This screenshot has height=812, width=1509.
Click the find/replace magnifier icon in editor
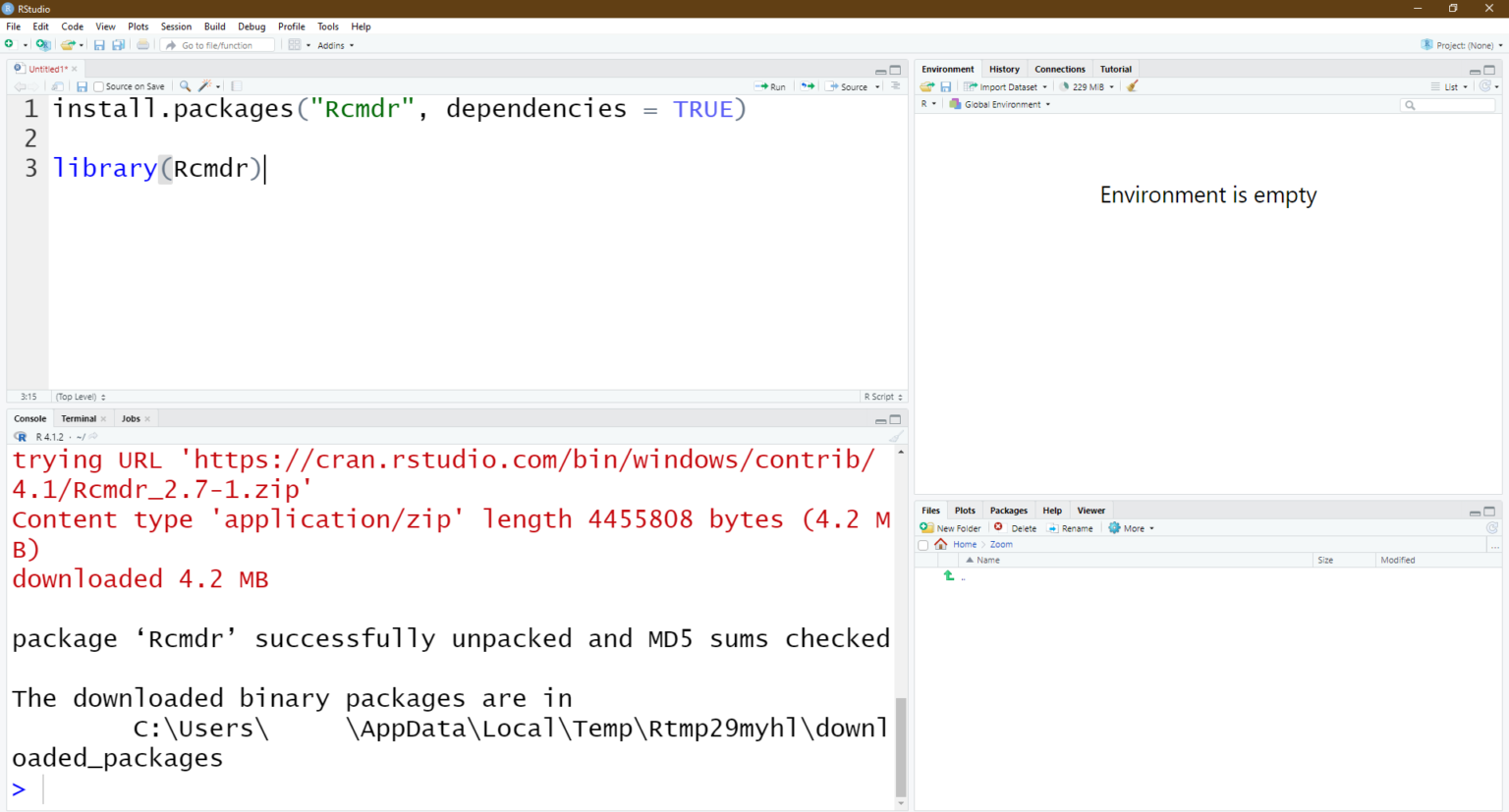(185, 86)
